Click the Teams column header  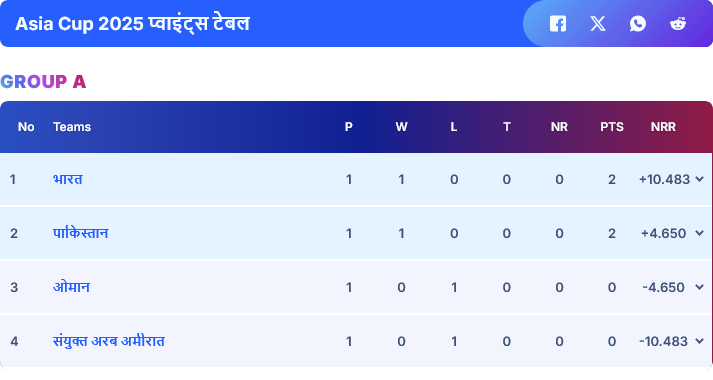click(x=72, y=127)
